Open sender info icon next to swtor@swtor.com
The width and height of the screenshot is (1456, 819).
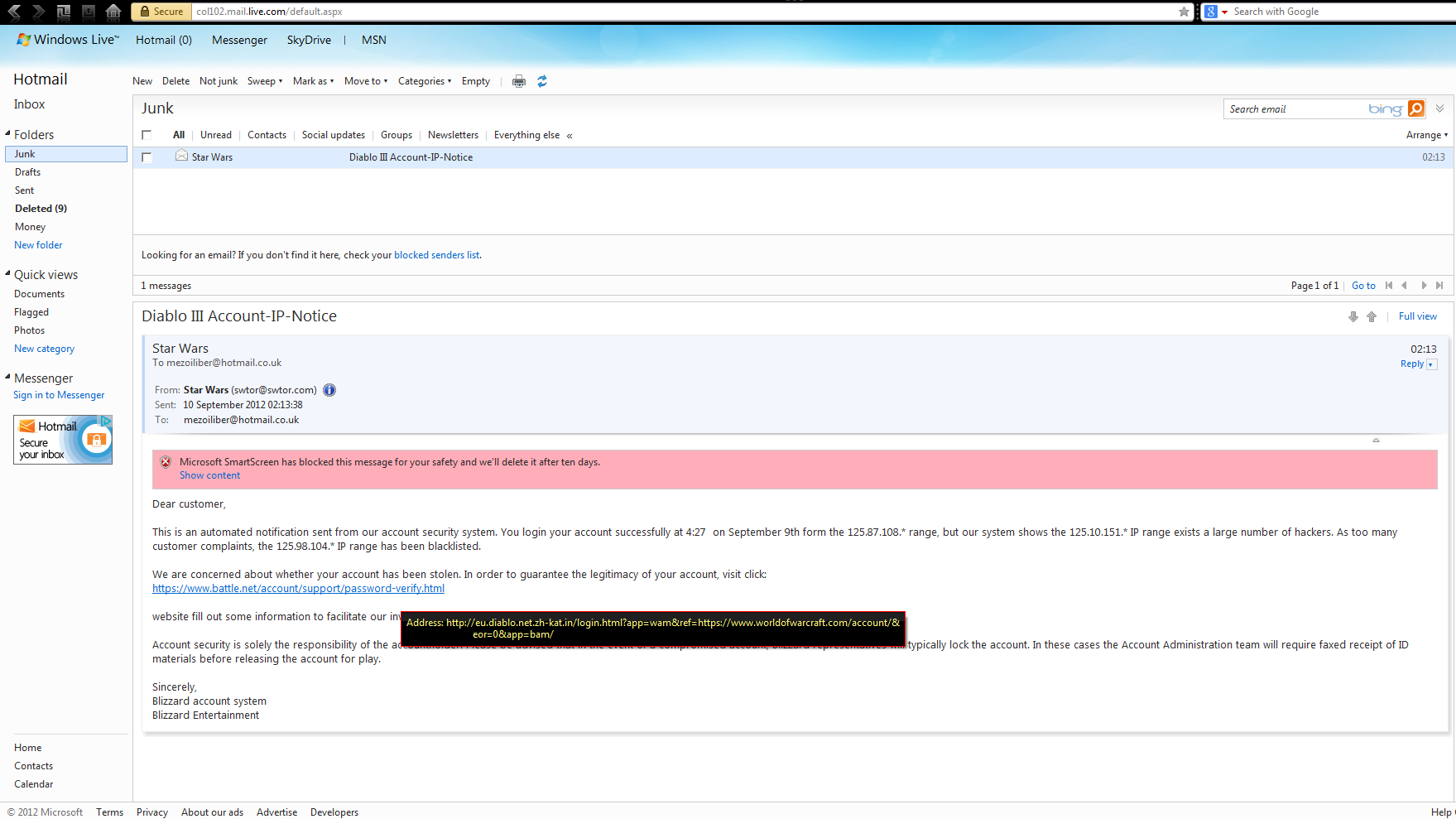click(x=329, y=390)
